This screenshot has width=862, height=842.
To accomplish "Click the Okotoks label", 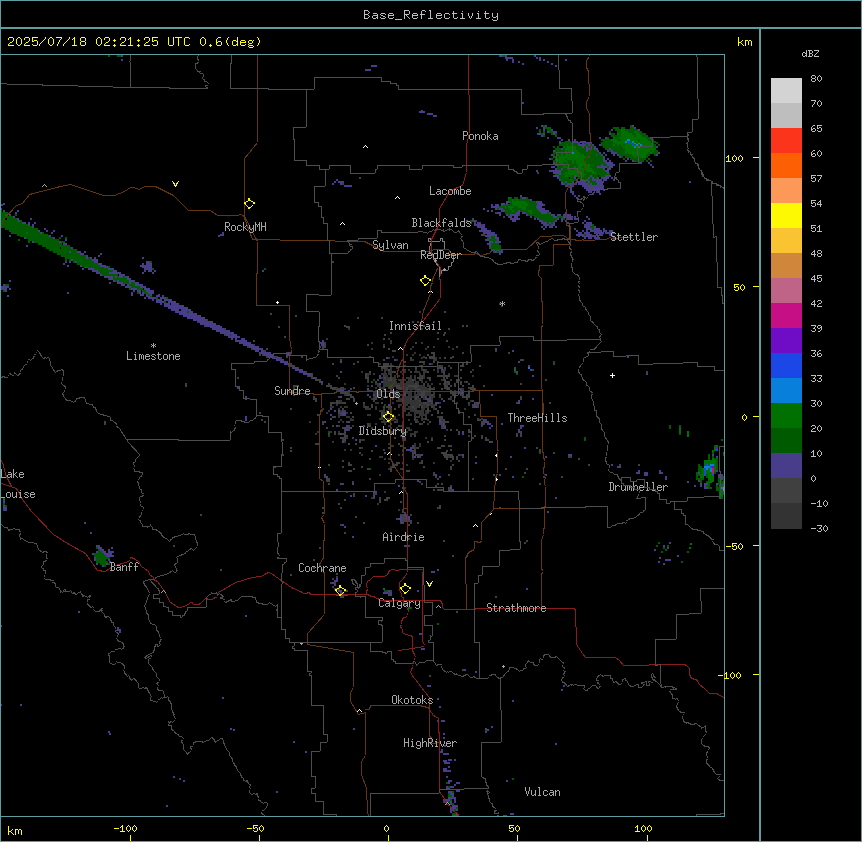I will [412, 700].
